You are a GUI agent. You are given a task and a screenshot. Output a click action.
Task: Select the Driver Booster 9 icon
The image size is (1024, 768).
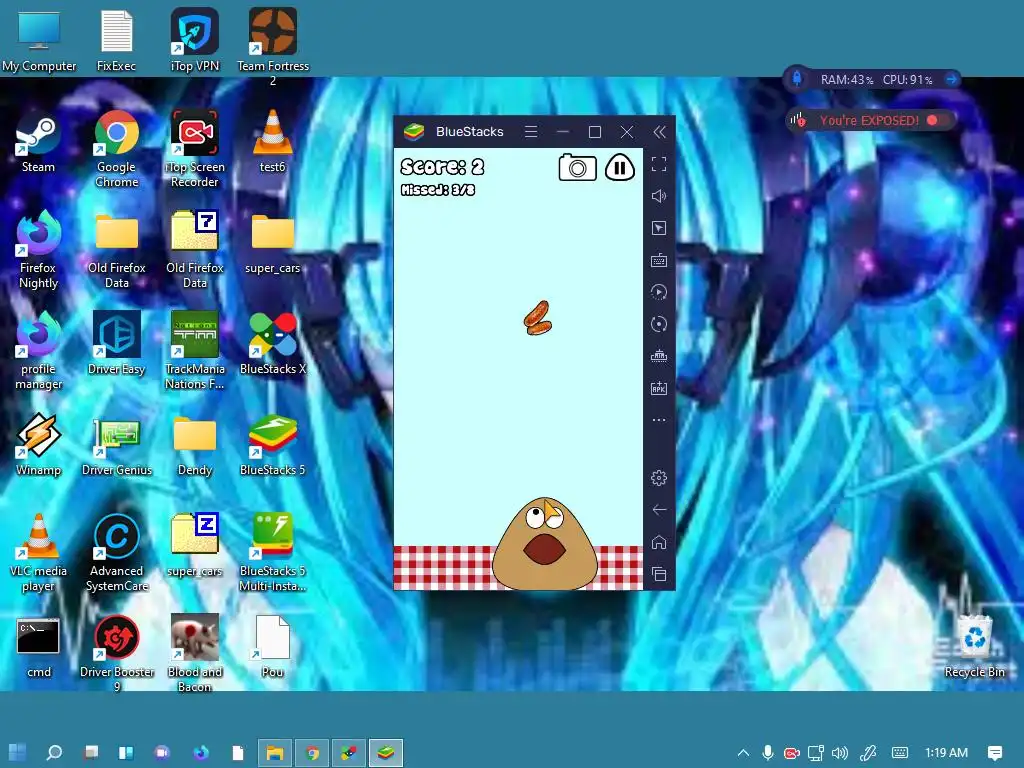tap(117, 654)
